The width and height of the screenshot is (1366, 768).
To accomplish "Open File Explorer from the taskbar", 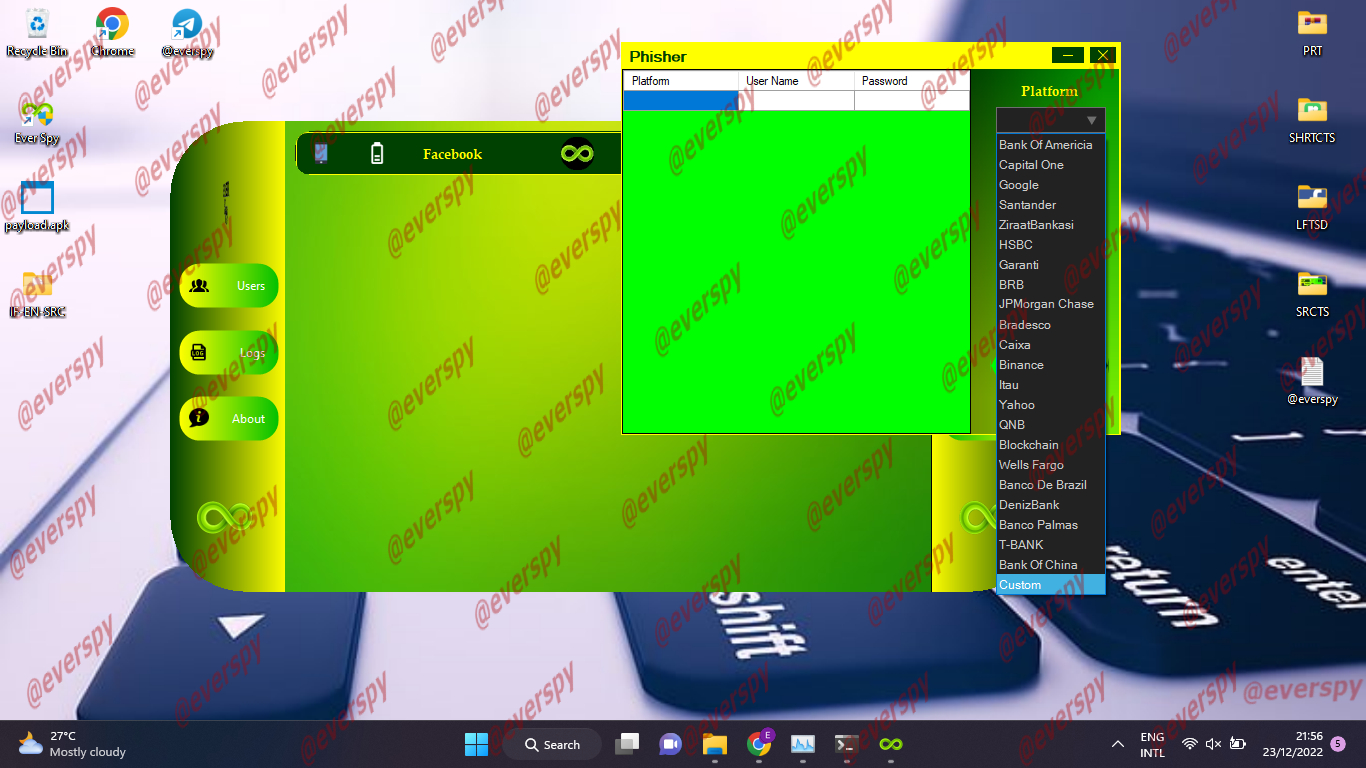I will click(x=714, y=744).
